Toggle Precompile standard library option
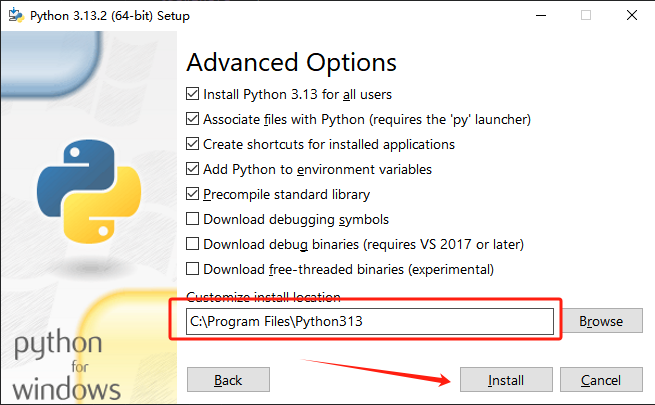Image resolution: width=655 pixels, height=405 pixels. tap(192, 194)
